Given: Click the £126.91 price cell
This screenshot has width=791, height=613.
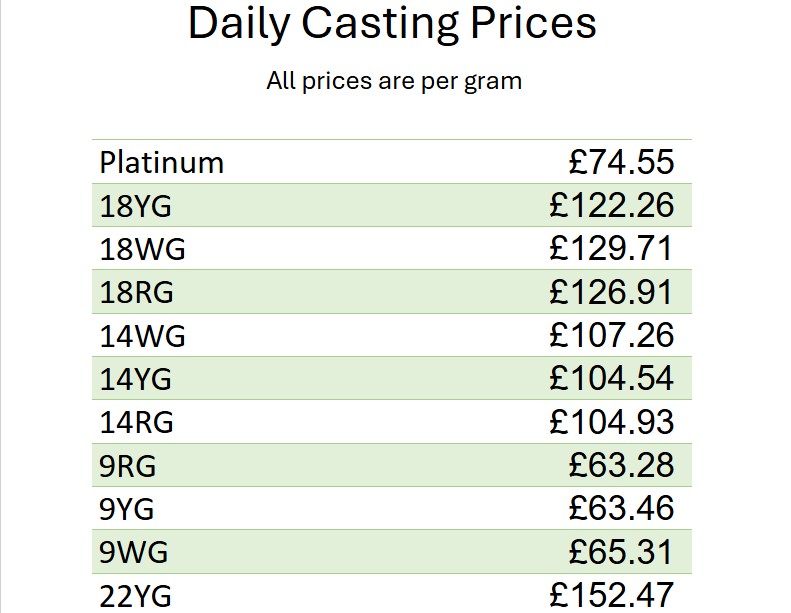Looking at the screenshot, I should [612, 292].
